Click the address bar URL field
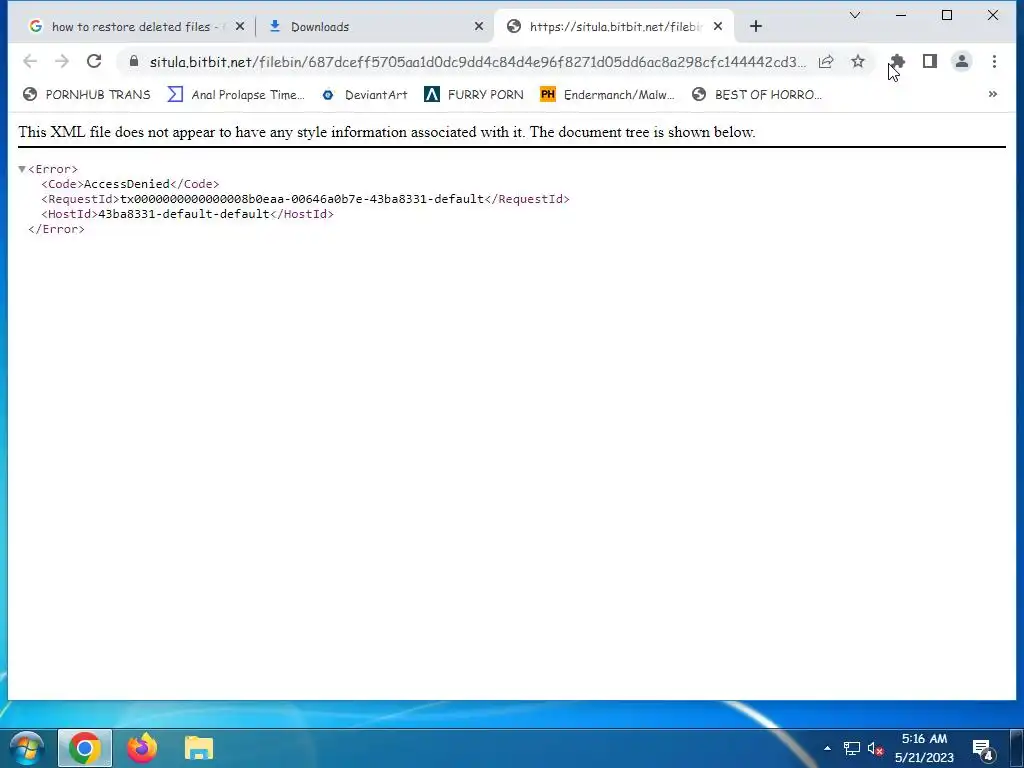 point(477,61)
